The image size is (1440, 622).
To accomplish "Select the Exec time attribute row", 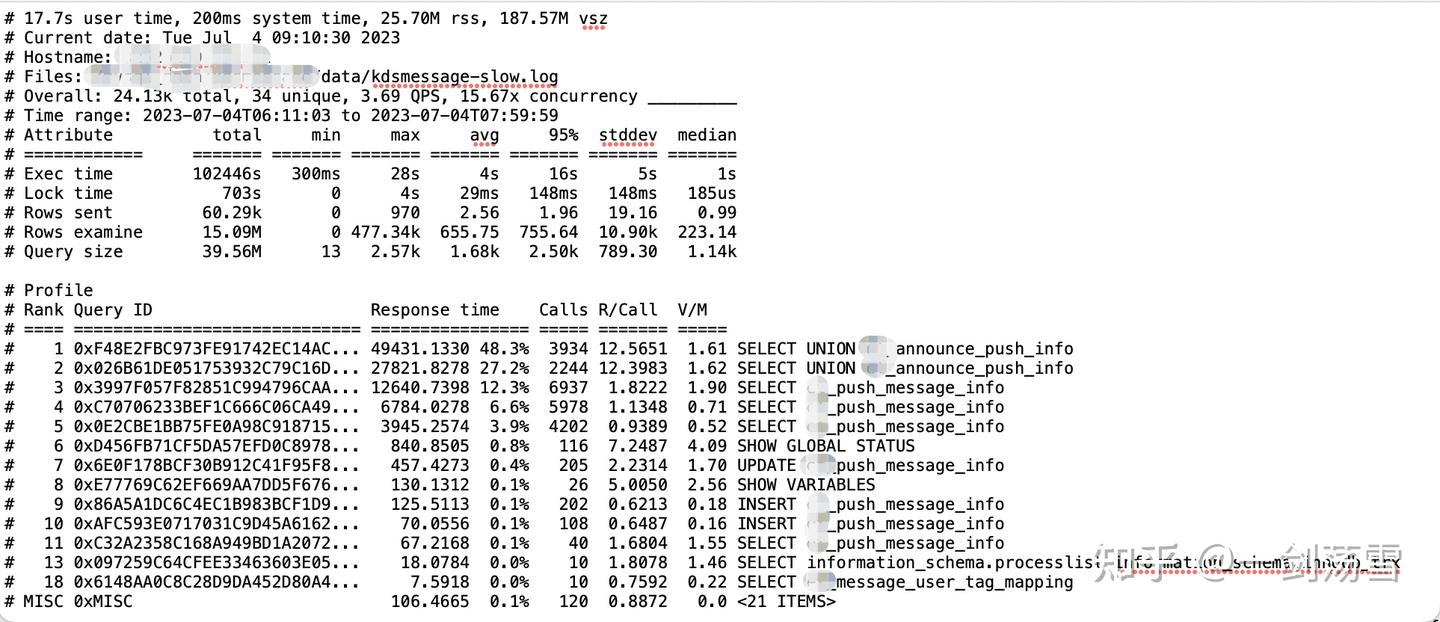I will [65, 173].
